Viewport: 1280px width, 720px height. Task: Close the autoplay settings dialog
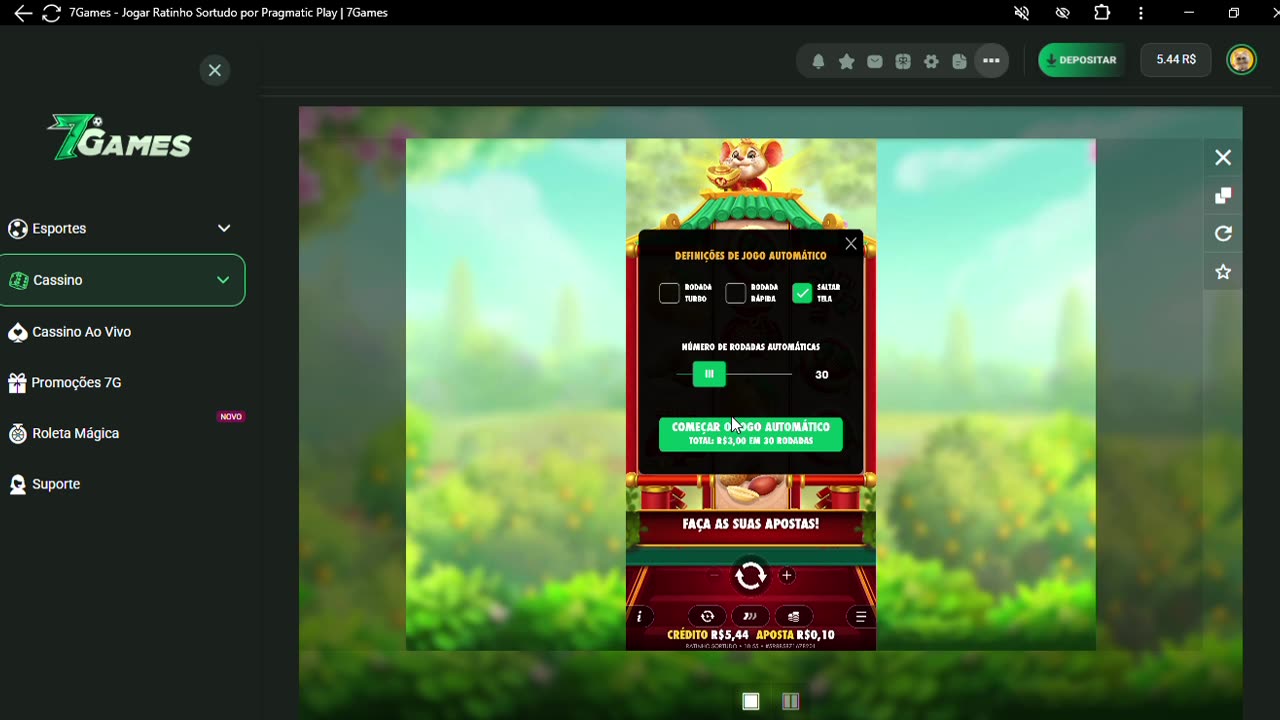point(851,244)
